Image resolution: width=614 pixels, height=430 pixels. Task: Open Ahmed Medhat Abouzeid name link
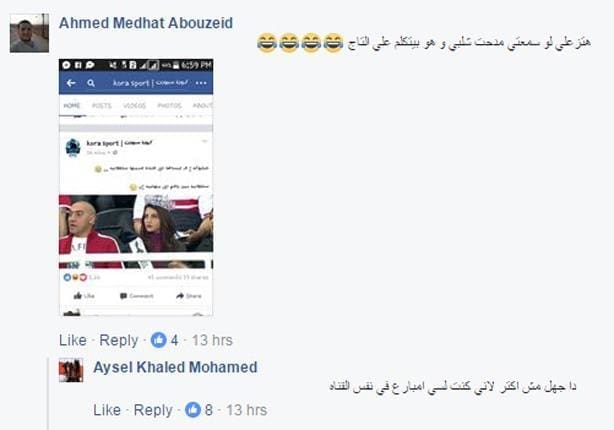click(x=146, y=23)
